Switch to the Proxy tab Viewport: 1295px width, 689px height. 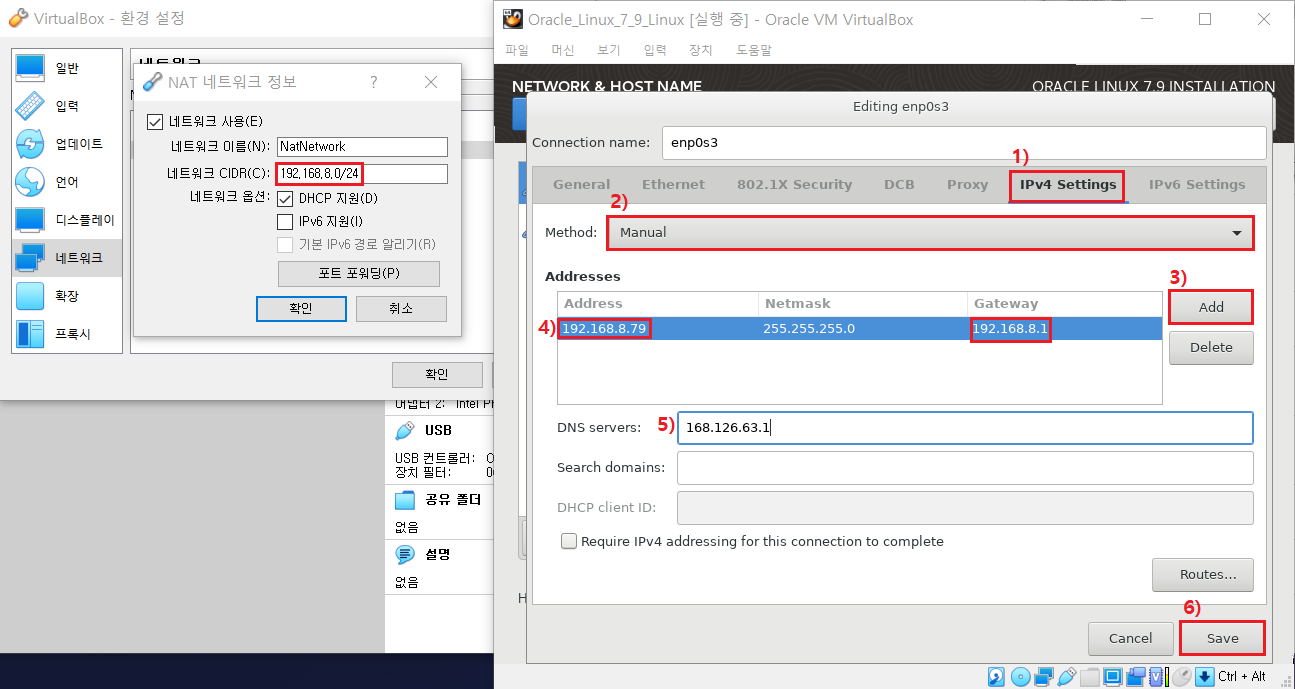[x=967, y=185]
